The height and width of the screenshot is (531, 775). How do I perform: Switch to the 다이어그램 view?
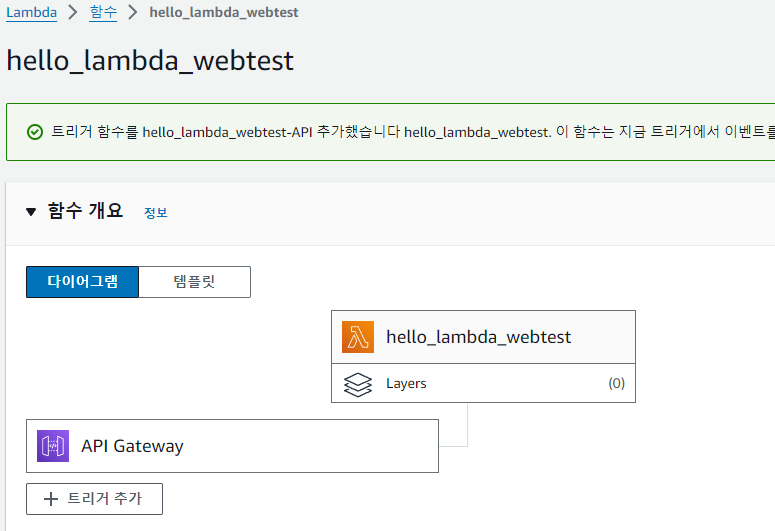pyautogui.click(x=83, y=282)
